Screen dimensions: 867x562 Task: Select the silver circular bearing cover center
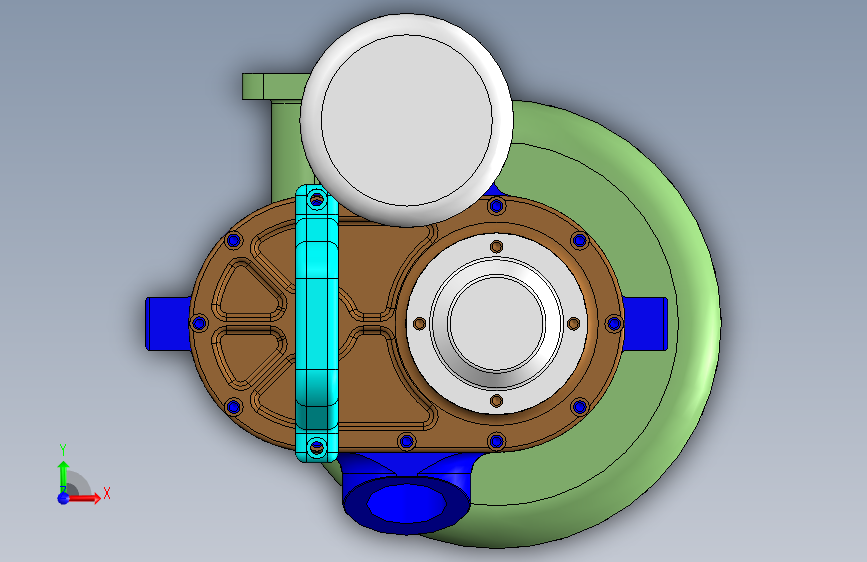[497, 323]
